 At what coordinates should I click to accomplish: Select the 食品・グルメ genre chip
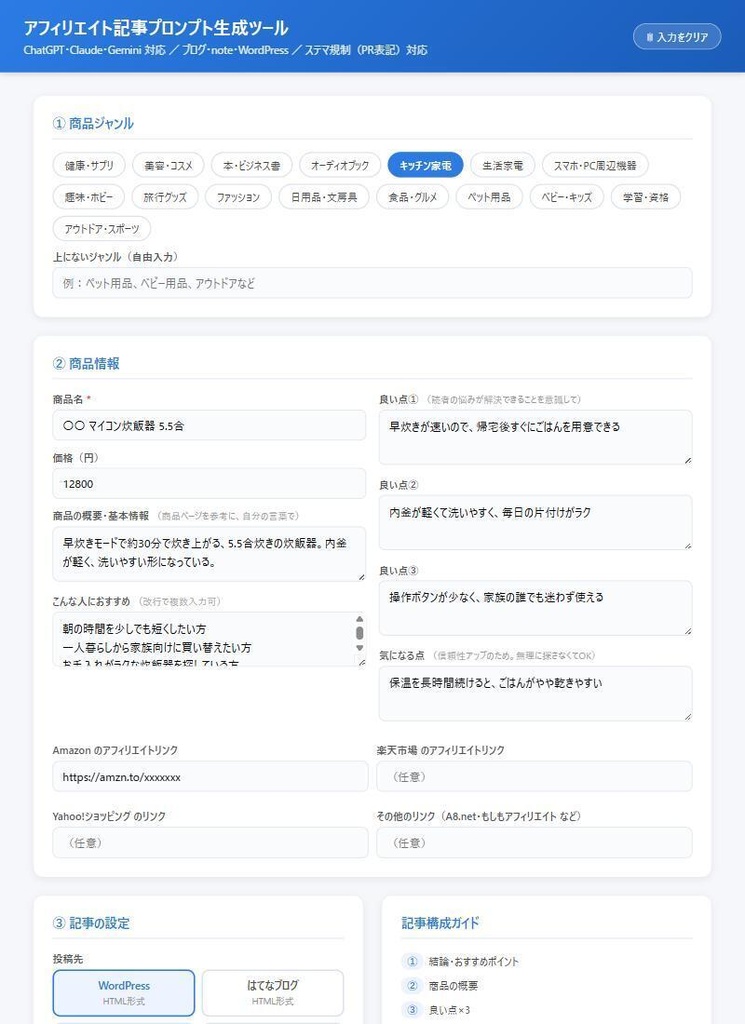click(413, 197)
